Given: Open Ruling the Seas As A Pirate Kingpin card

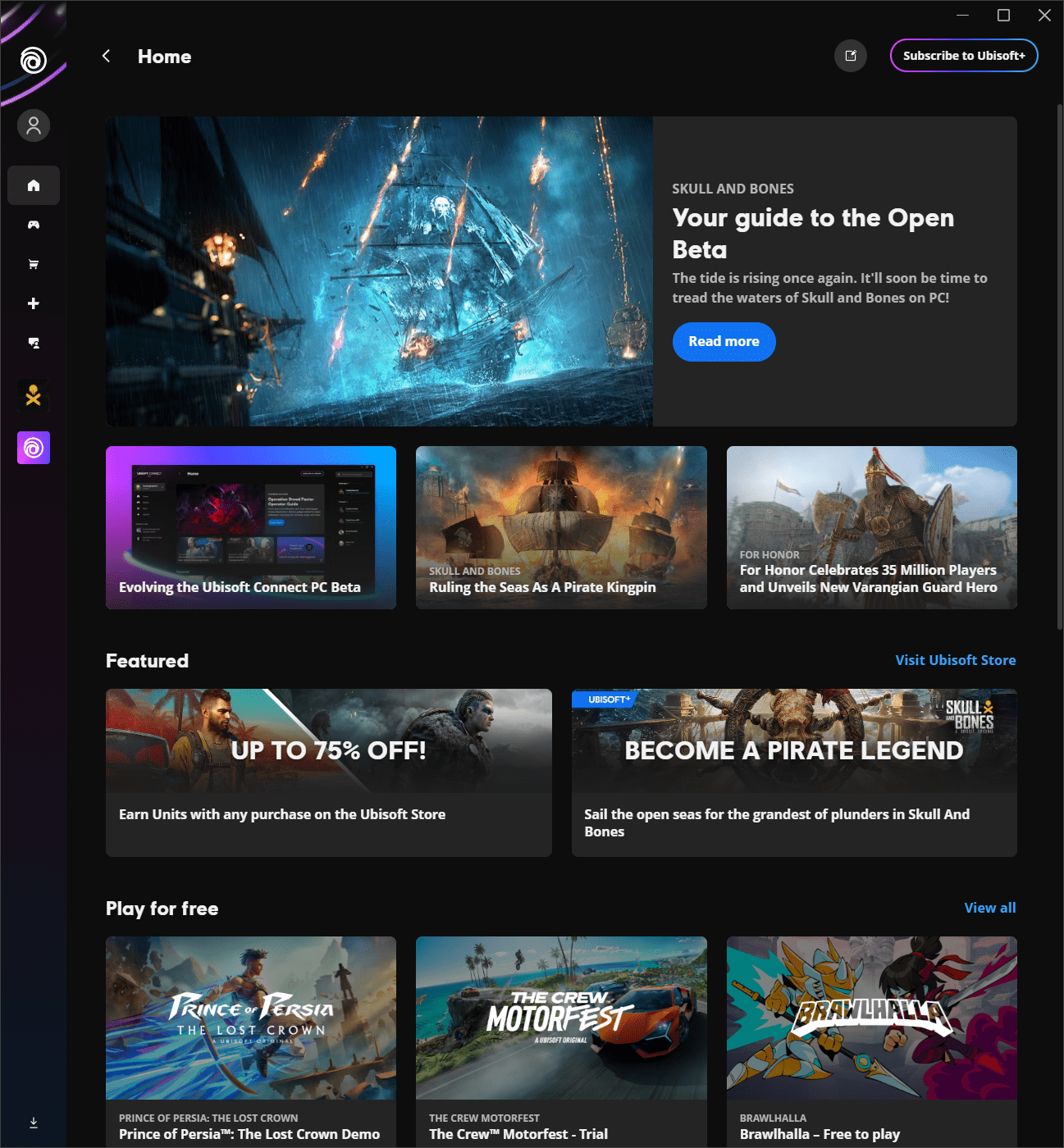Looking at the screenshot, I should click(x=561, y=527).
